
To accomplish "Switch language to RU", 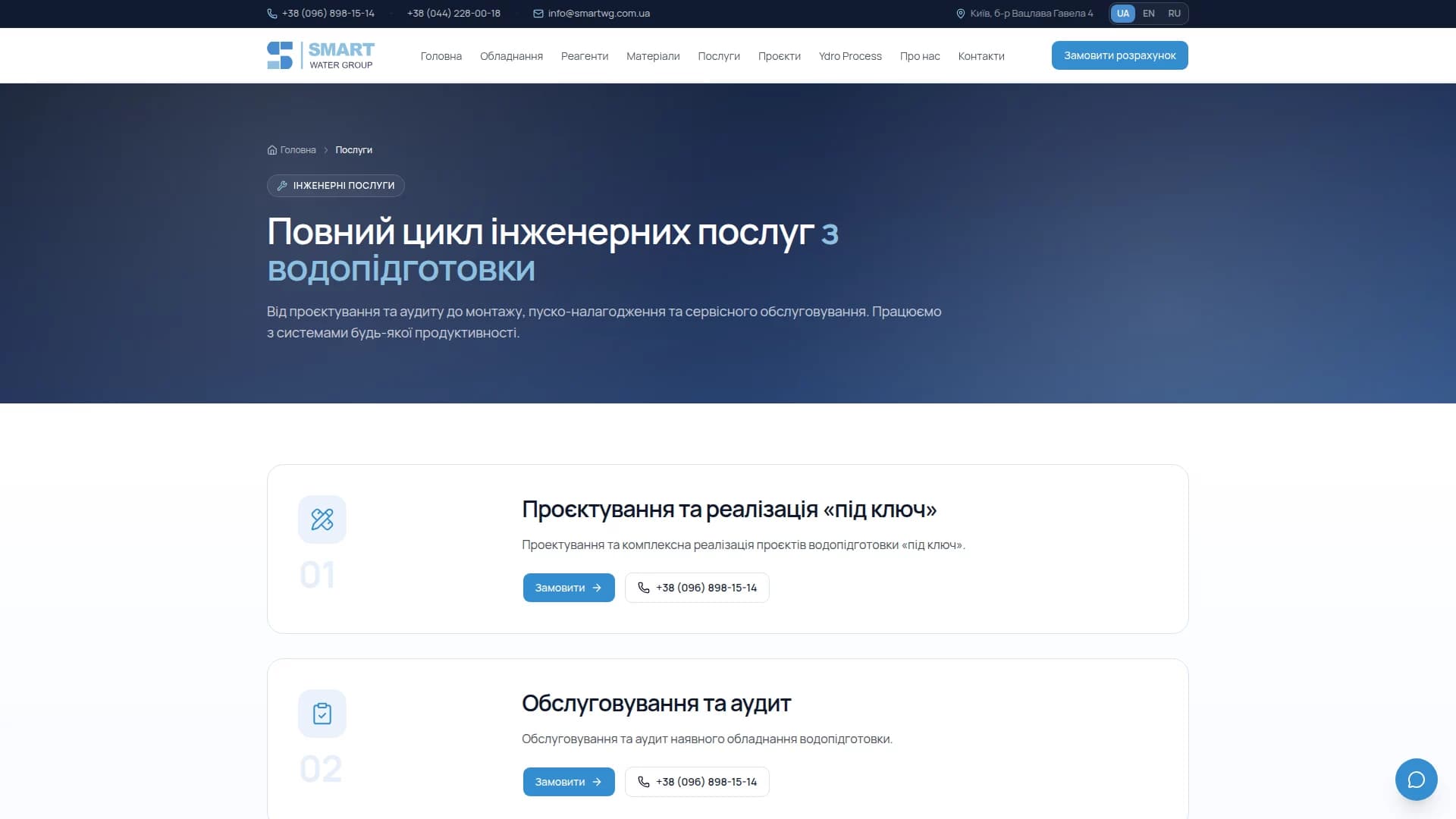I will (x=1175, y=14).
